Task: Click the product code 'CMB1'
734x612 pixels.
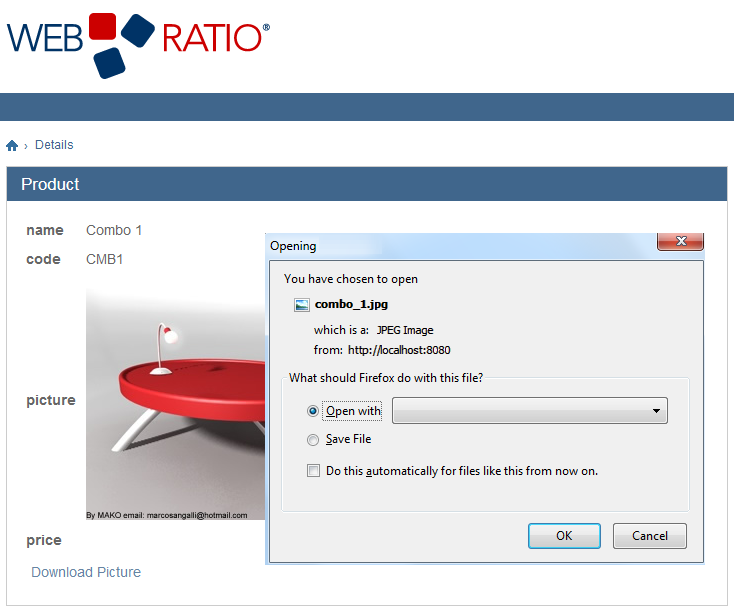Action: [x=104, y=259]
